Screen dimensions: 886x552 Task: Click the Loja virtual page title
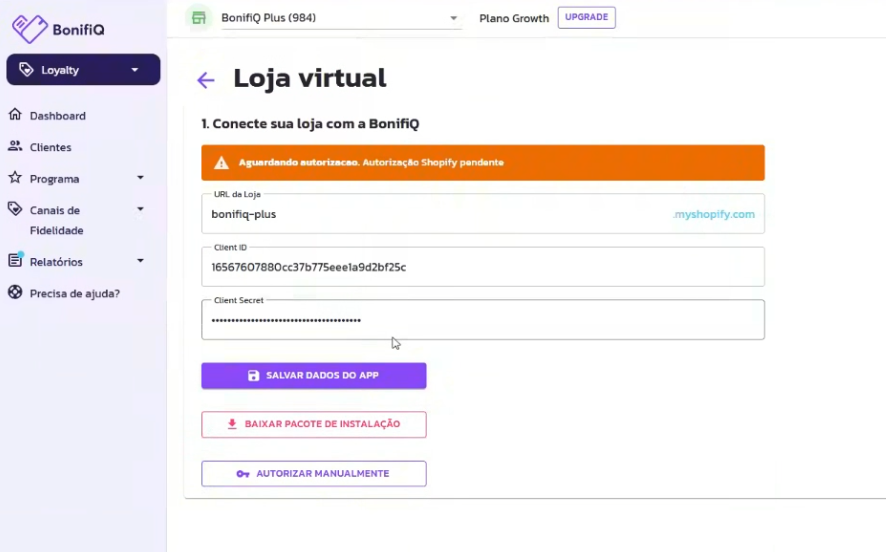(x=310, y=78)
